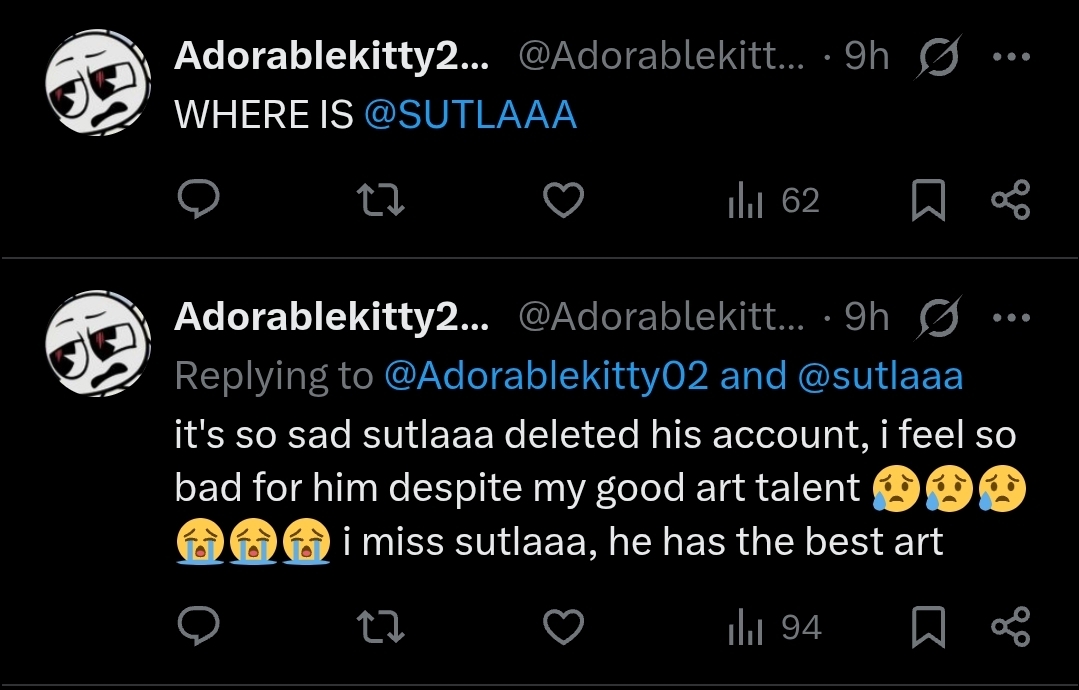Reply to the 'WHERE IS @SUTLAAA' tweet
This screenshot has width=1079, height=690.
198,203
